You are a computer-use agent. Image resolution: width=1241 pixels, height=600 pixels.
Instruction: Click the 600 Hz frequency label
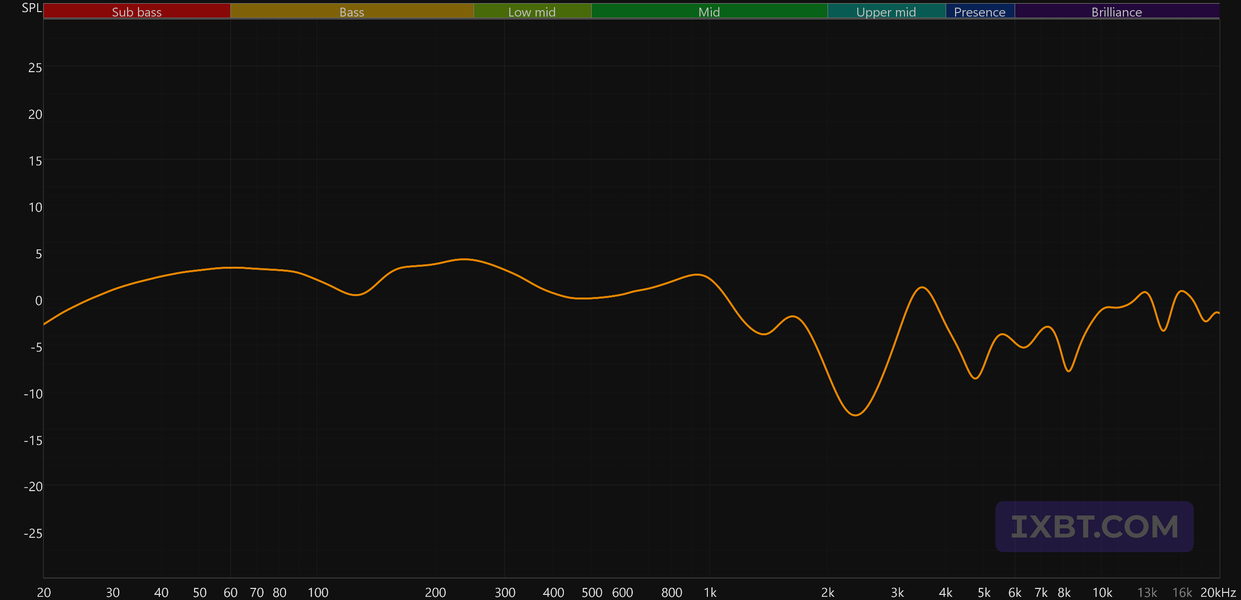[623, 592]
